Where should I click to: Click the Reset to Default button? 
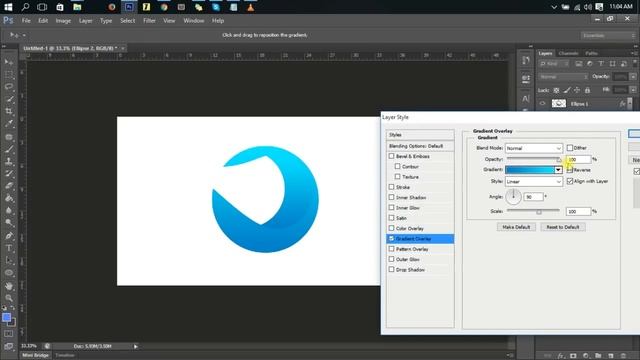point(563,227)
